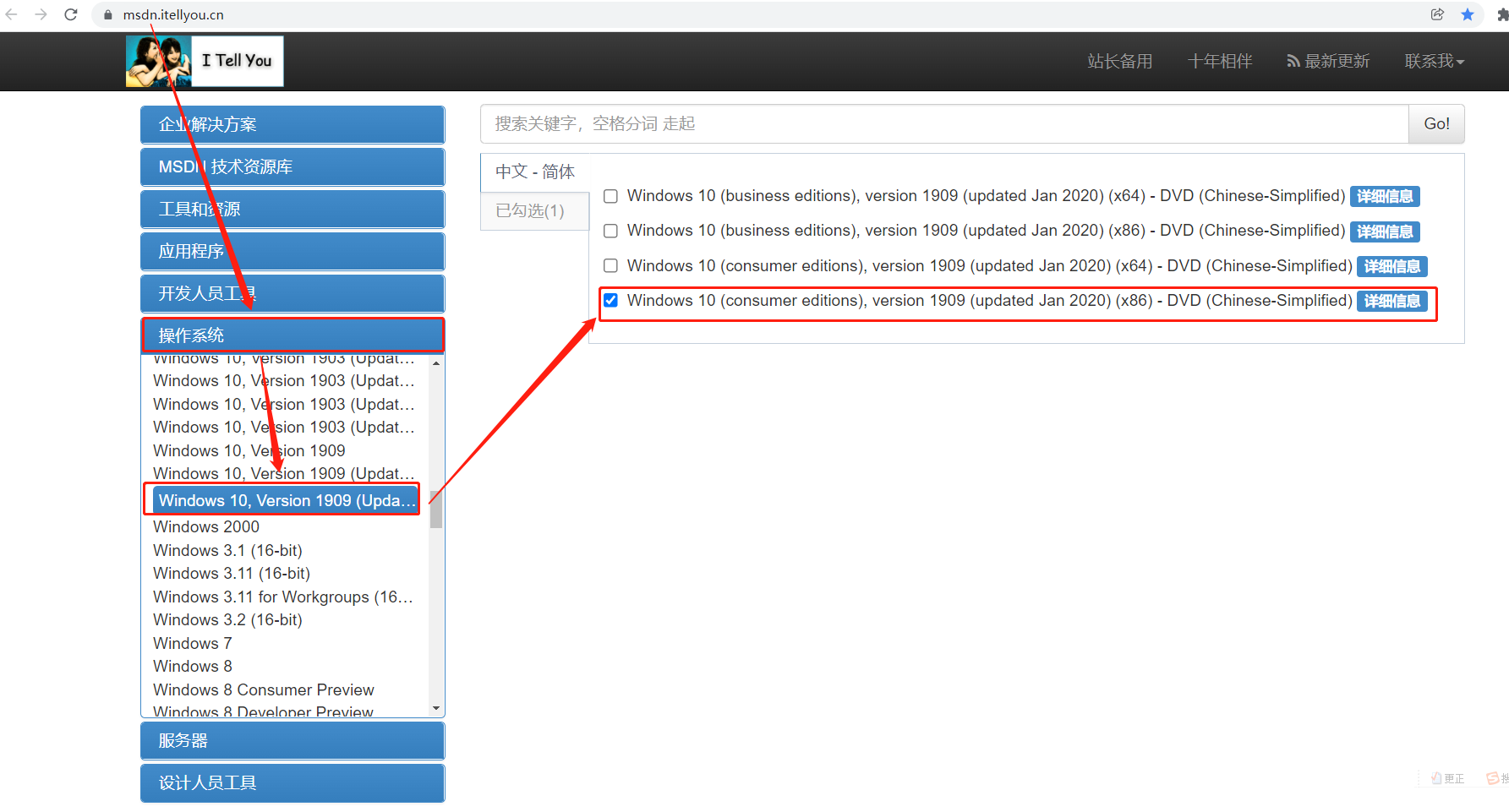Go forward with browser forward arrow

(x=41, y=14)
